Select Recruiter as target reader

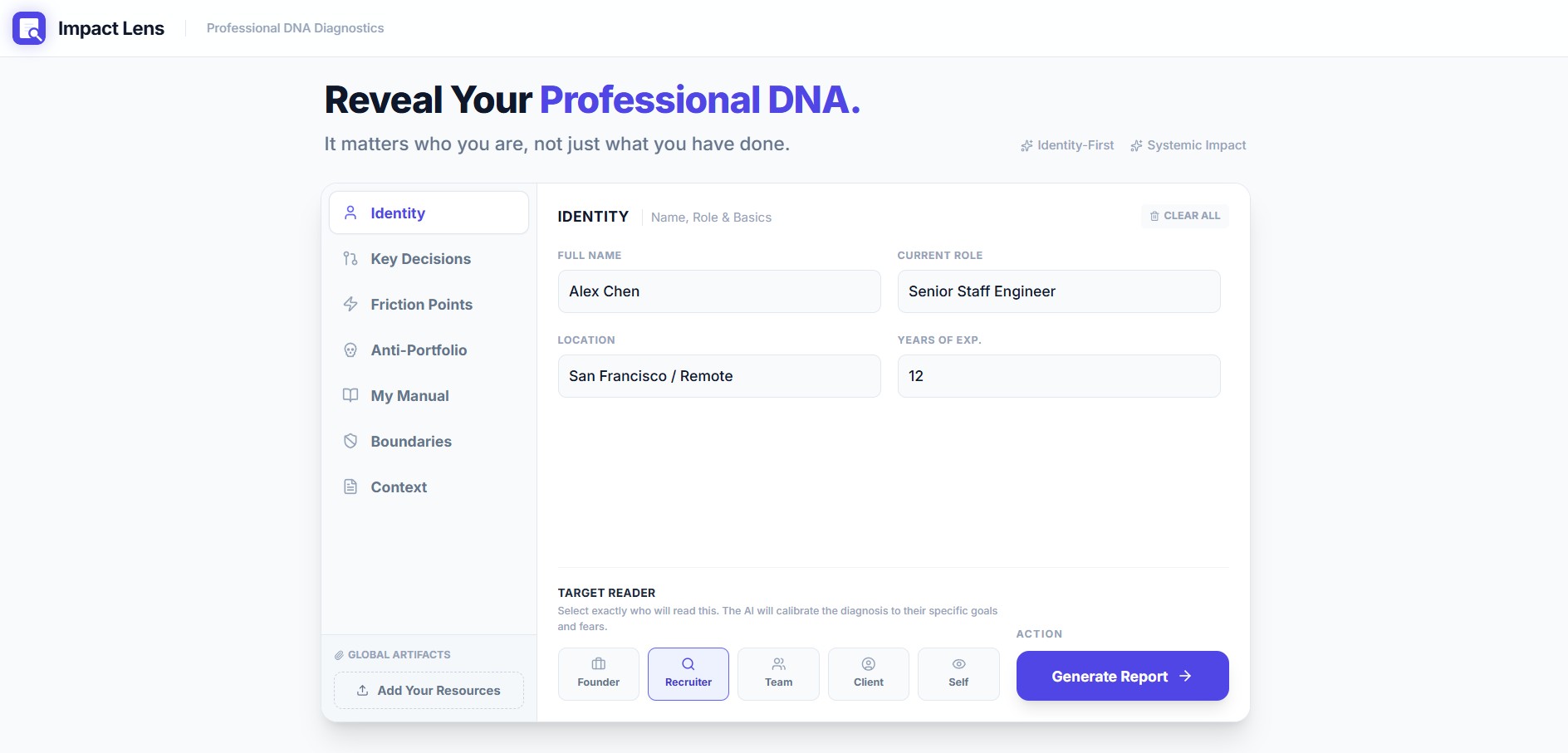click(688, 673)
